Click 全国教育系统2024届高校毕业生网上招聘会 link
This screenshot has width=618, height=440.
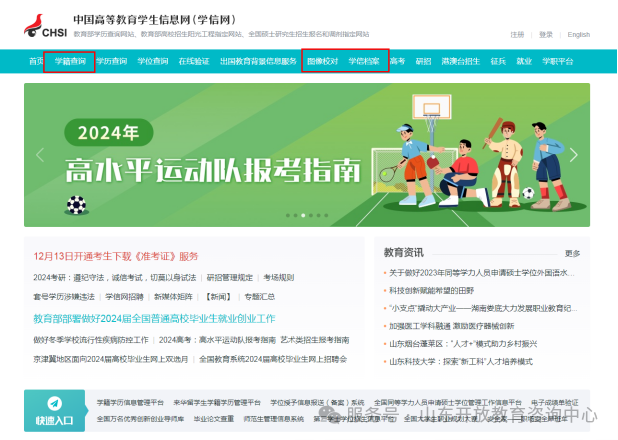click(x=273, y=359)
